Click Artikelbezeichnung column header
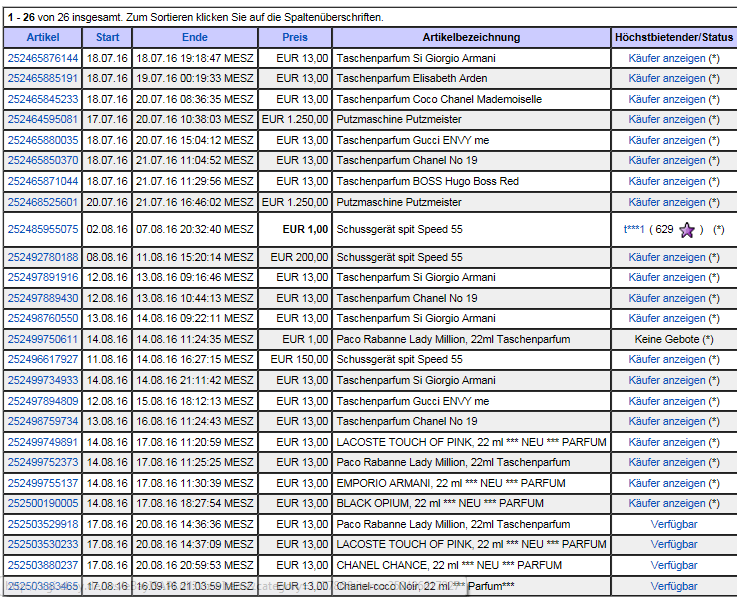The height and width of the screenshot is (597, 737). [471, 38]
